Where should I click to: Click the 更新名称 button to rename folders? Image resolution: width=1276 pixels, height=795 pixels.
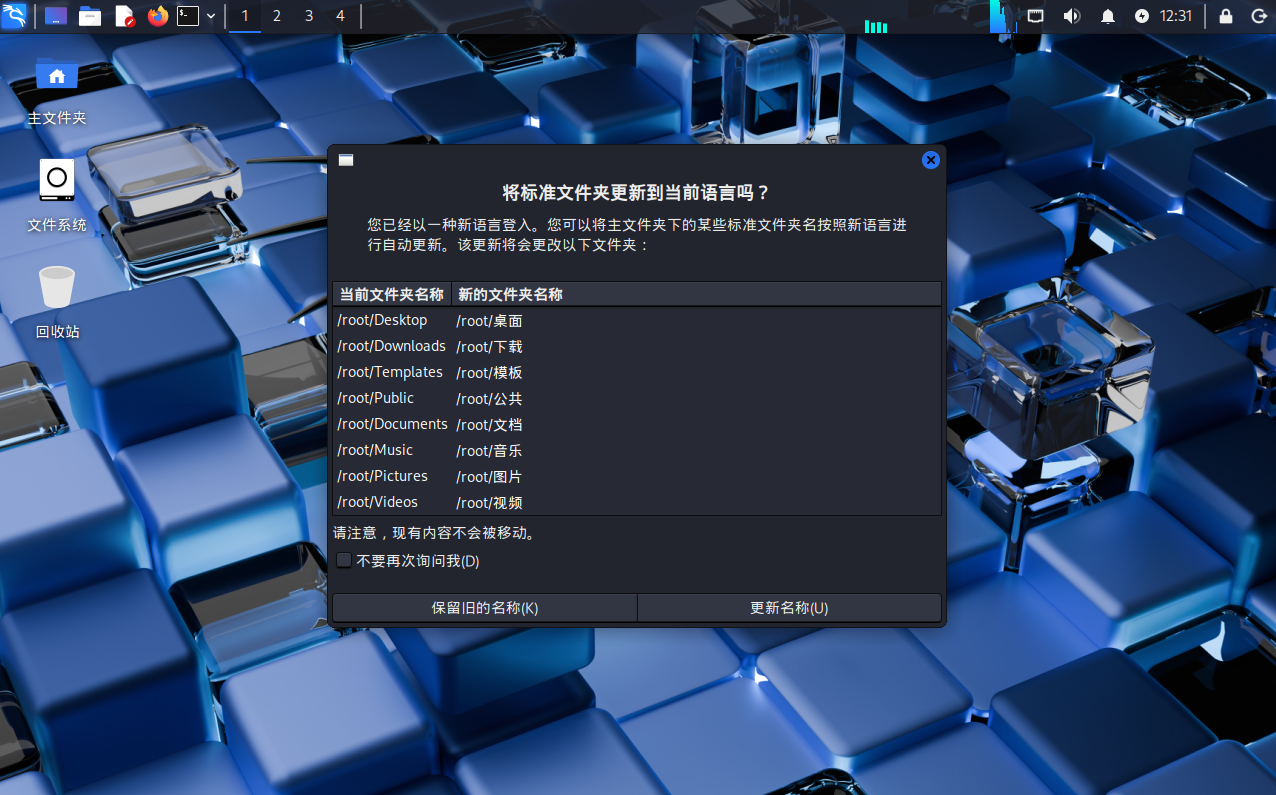pyautogui.click(x=789, y=607)
